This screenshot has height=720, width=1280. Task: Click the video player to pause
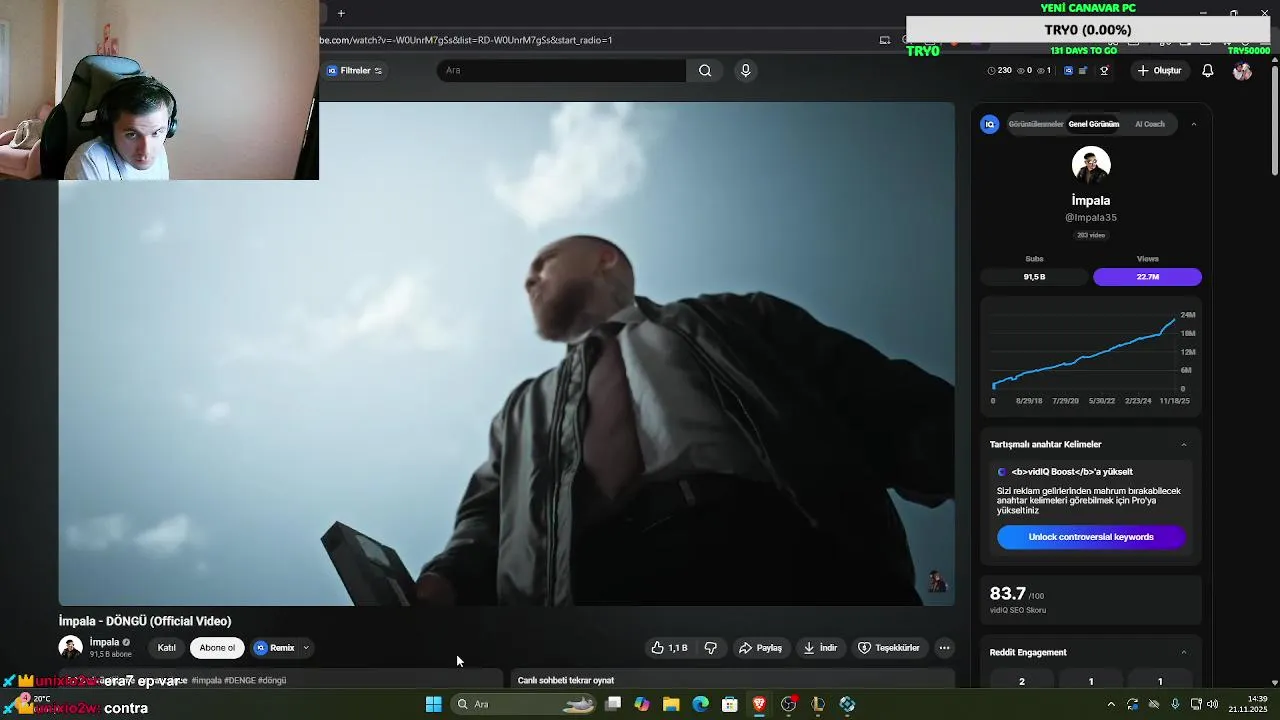pyautogui.click(x=506, y=354)
